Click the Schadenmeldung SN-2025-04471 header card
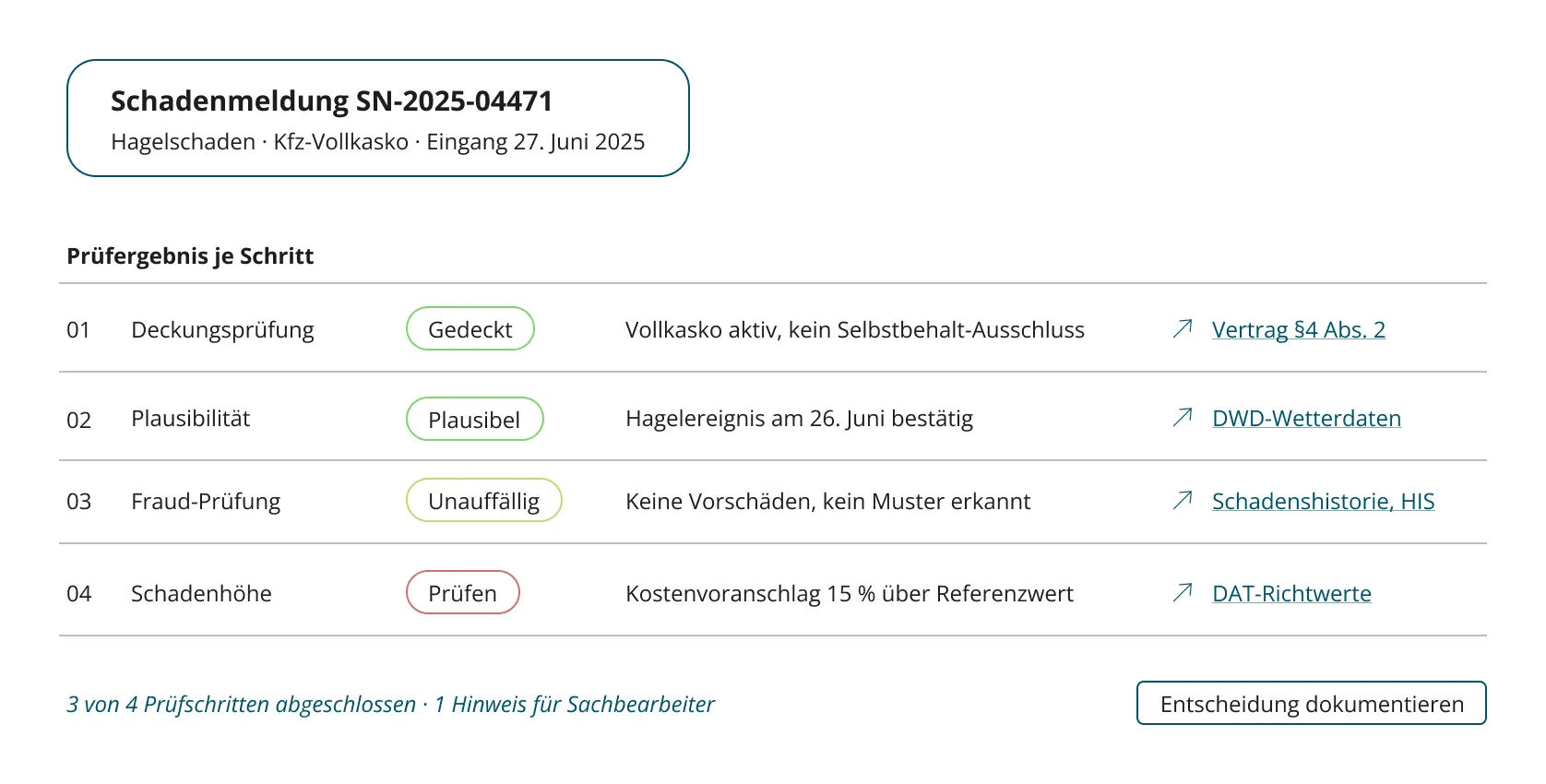The image size is (1546, 784). (378, 118)
